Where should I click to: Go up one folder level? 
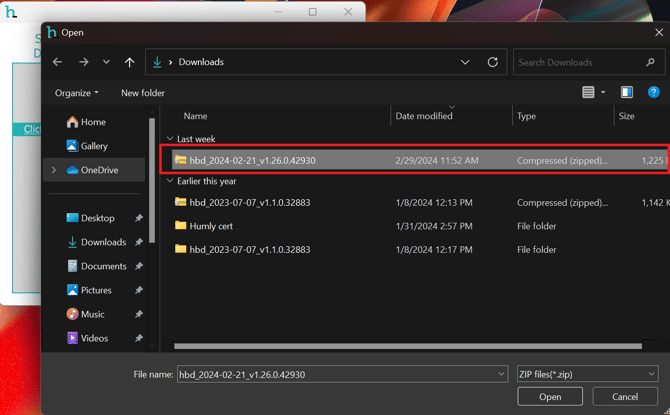click(130, 62)
